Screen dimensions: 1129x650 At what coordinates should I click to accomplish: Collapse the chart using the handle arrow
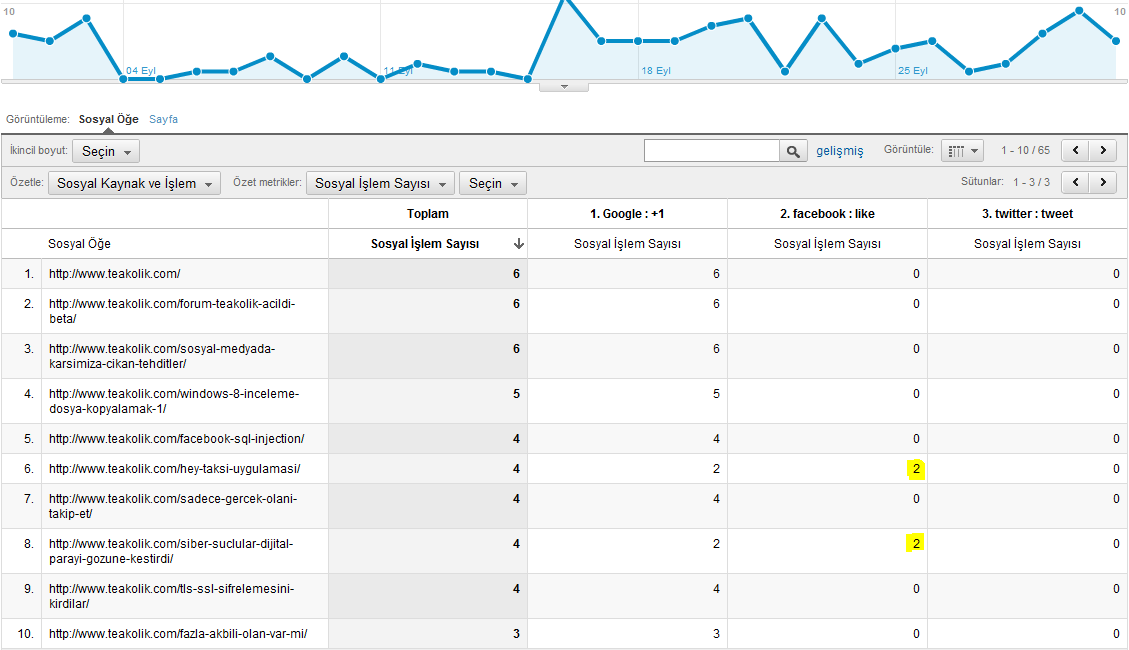click(564, 87)
